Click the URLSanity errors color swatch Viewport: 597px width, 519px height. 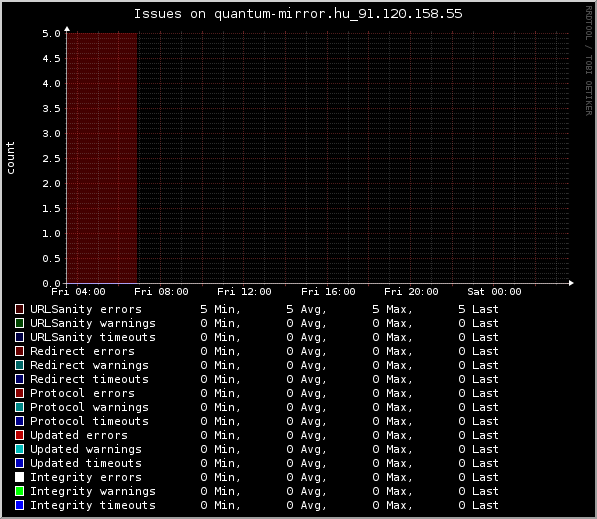coord(19,309)
